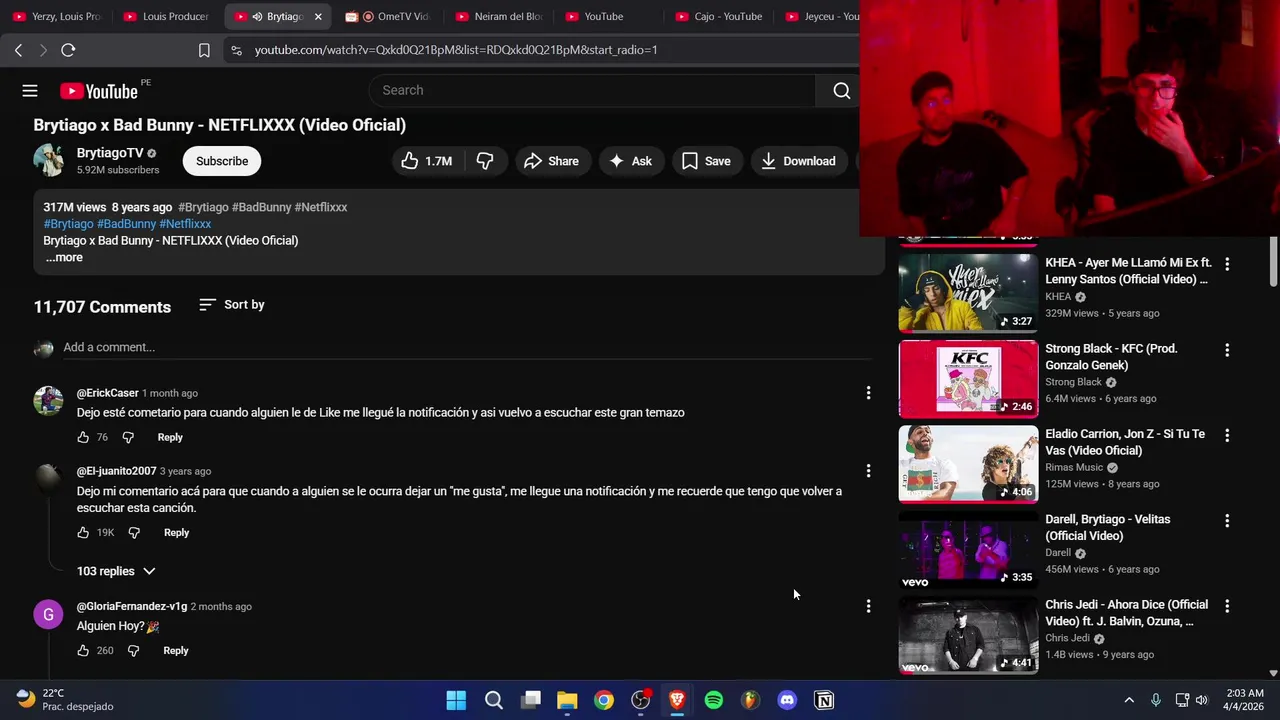This screenshot has width=1280, height=720.
Task: Open more options for Chris Jedi video
Action: click(1227, 606)
